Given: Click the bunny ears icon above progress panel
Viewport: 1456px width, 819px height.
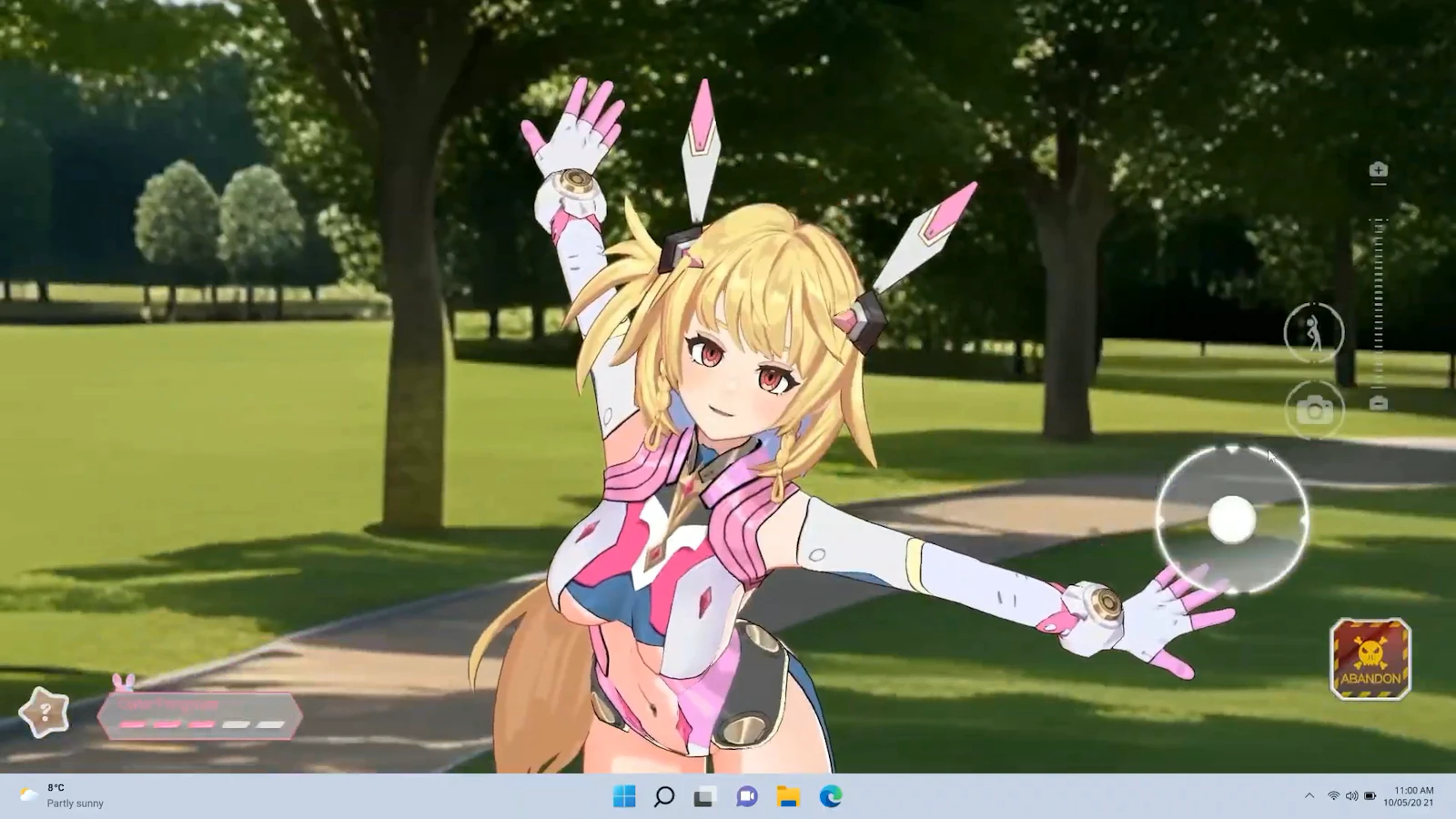Looking at the screenshot, I should point(124,682).
